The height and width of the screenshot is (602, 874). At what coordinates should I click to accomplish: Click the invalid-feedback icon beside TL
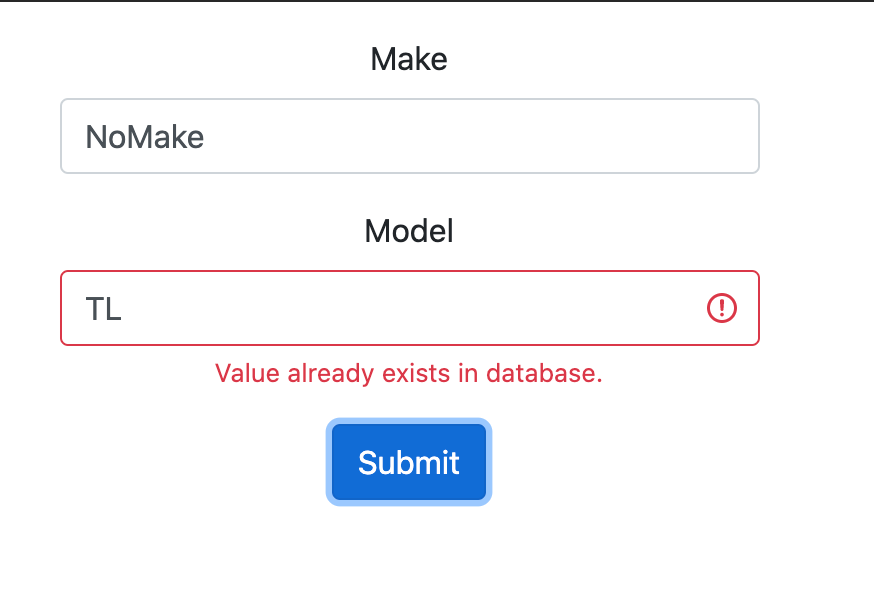pos(722,308)
